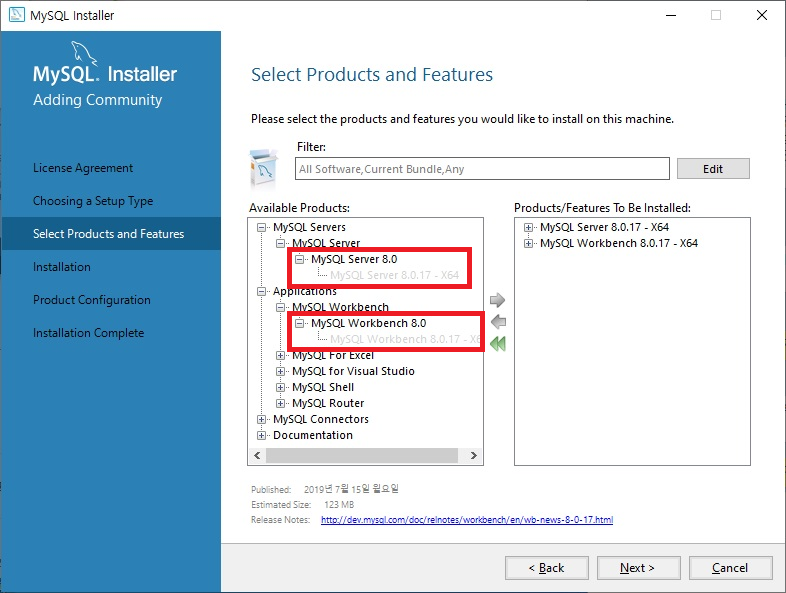The image size is (786, 593).
Task: Click the horizontal scrollbar thumb in Available Products
Action: 362,455
